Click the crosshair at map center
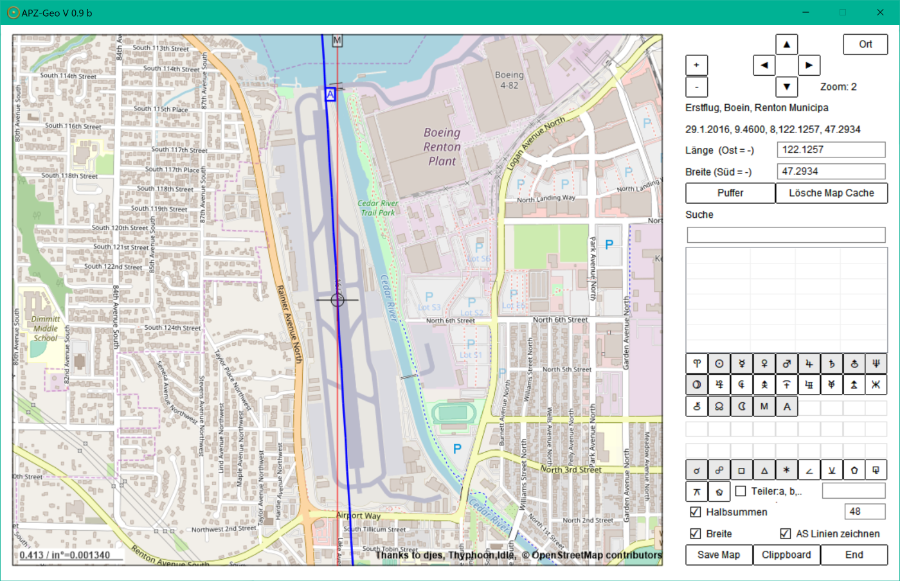This screenshot has width=900, height=581. point(337,299)
